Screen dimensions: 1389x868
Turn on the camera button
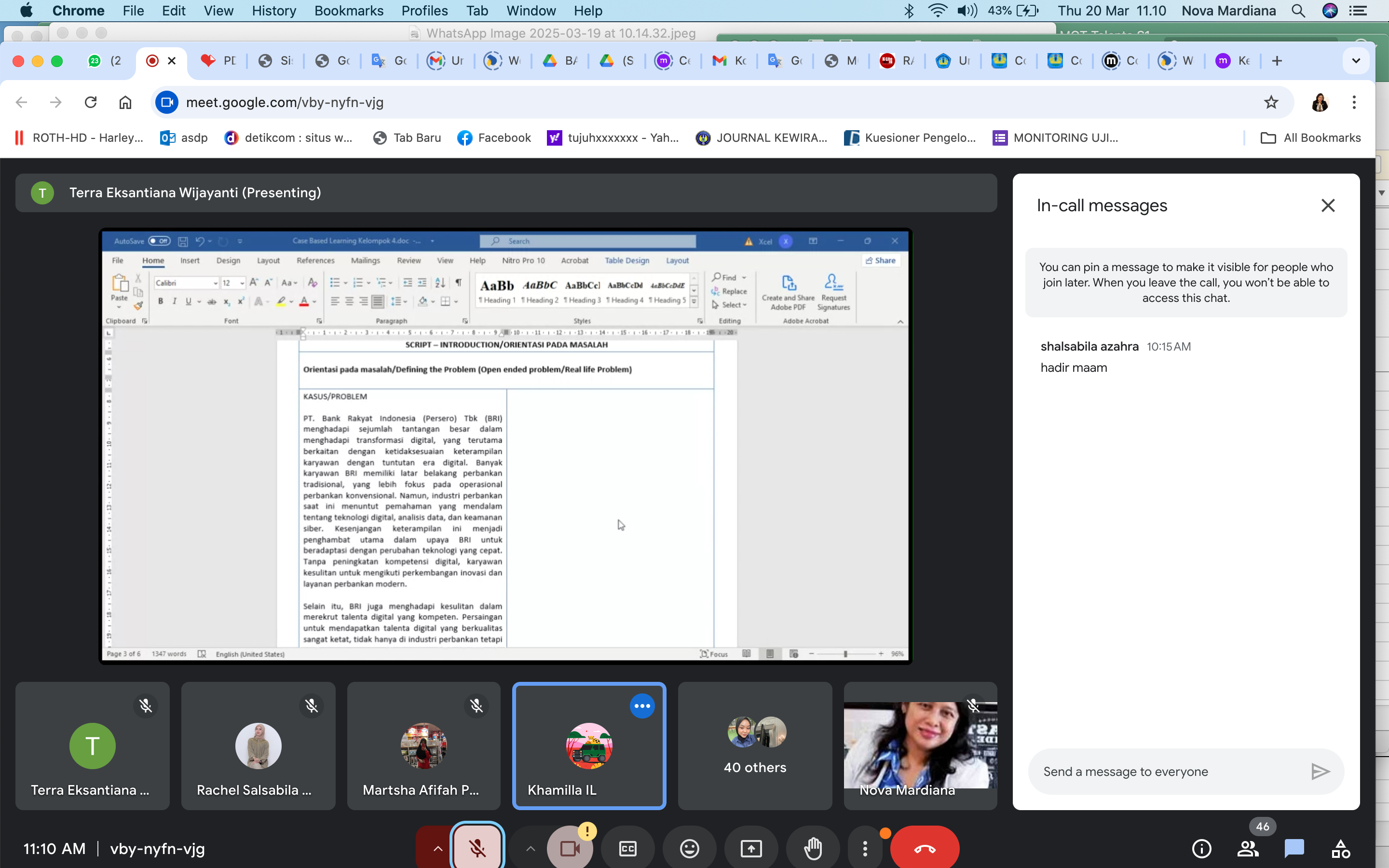pos(570,849)
